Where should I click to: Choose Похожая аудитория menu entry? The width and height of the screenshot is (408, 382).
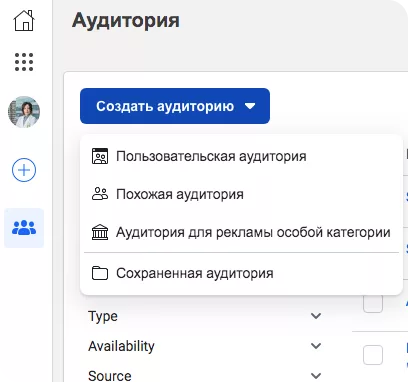point(241,194)
